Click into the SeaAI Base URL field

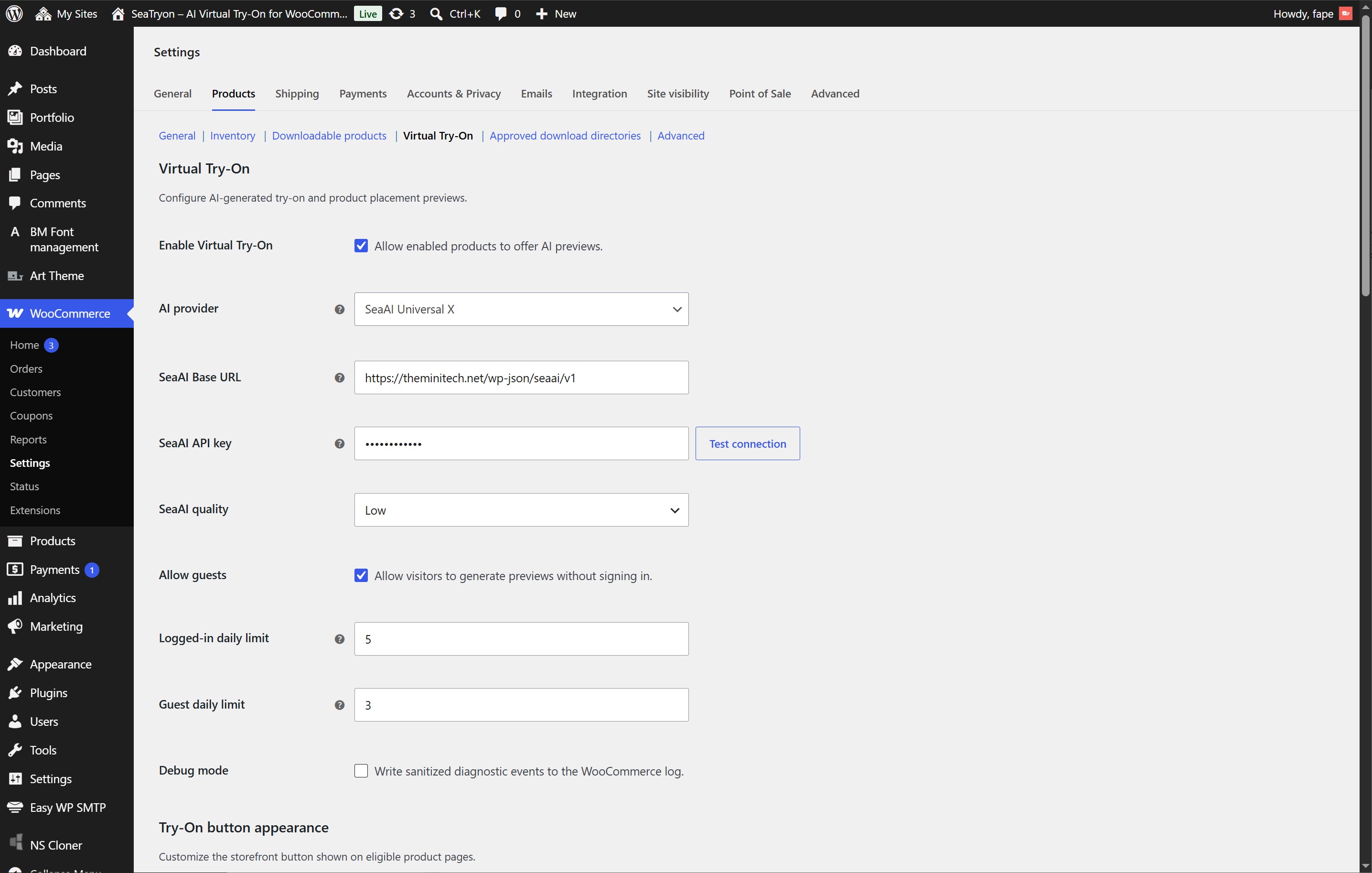tap(521, 378)
